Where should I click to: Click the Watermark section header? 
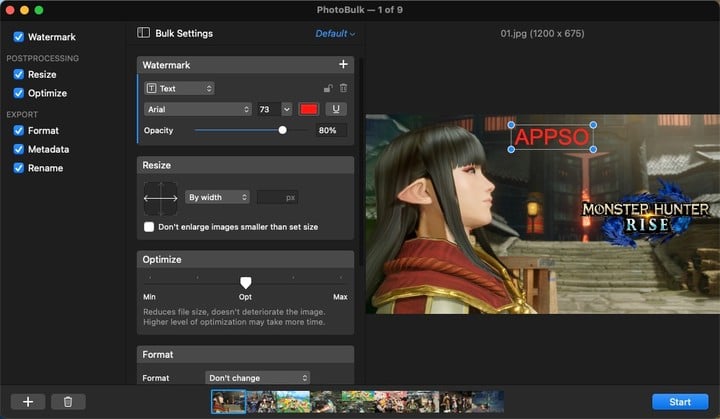pyautogui.click(x=246, y=65)
